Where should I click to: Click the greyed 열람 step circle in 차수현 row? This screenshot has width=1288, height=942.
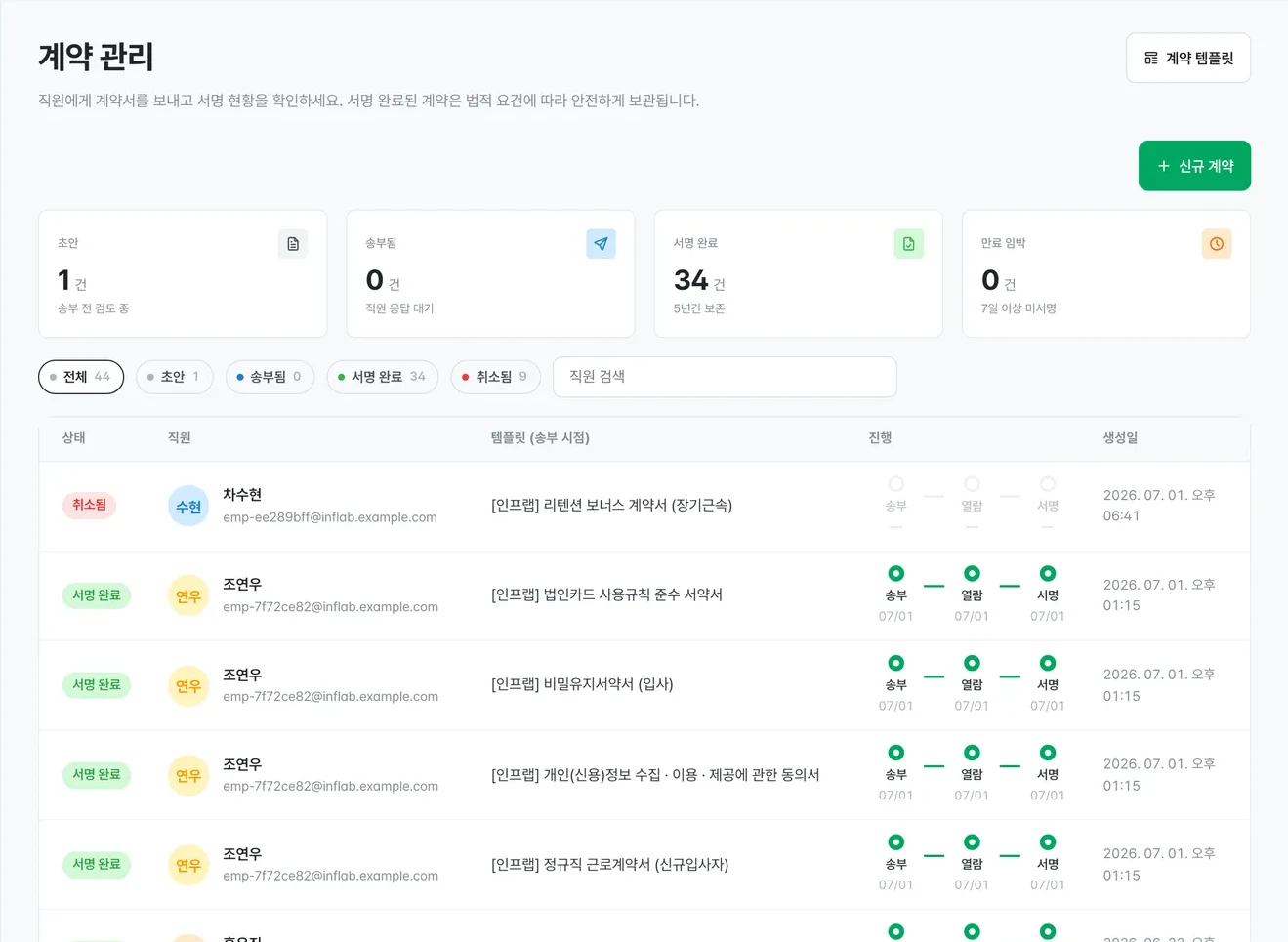click(972, 484)
